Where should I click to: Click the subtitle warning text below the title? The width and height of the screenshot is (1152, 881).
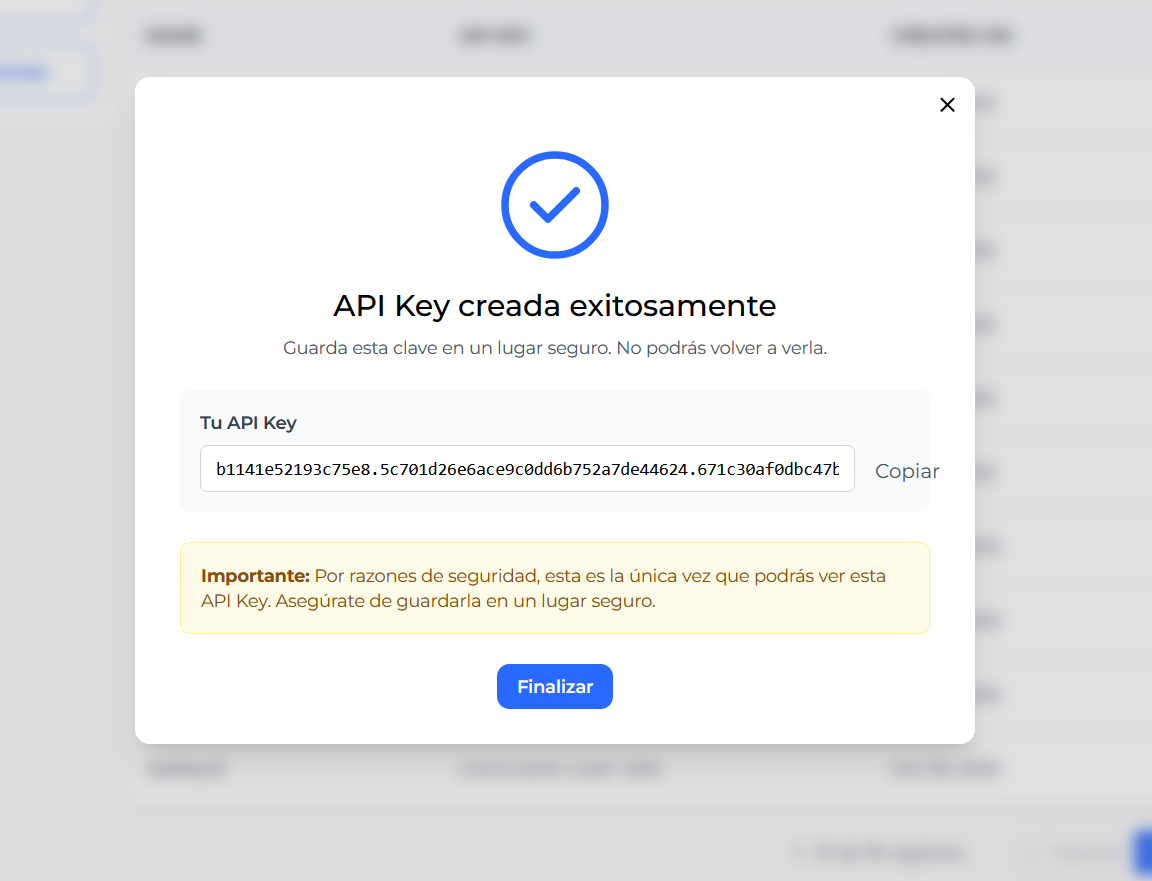point(554,347)
